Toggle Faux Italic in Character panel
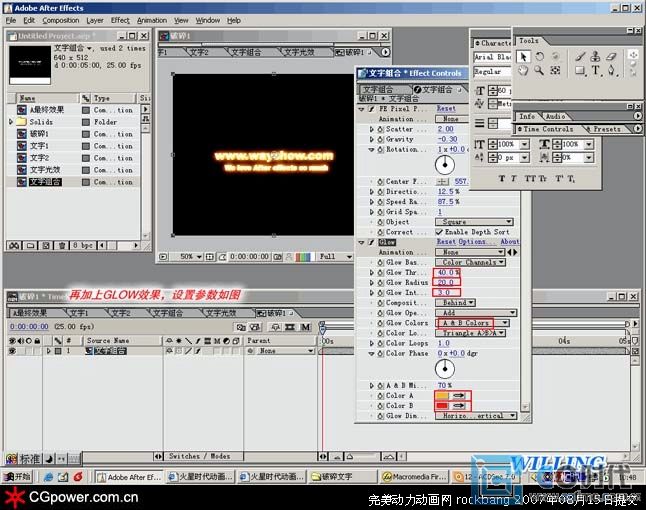The image size is (646, 510). tap(514, 179)
